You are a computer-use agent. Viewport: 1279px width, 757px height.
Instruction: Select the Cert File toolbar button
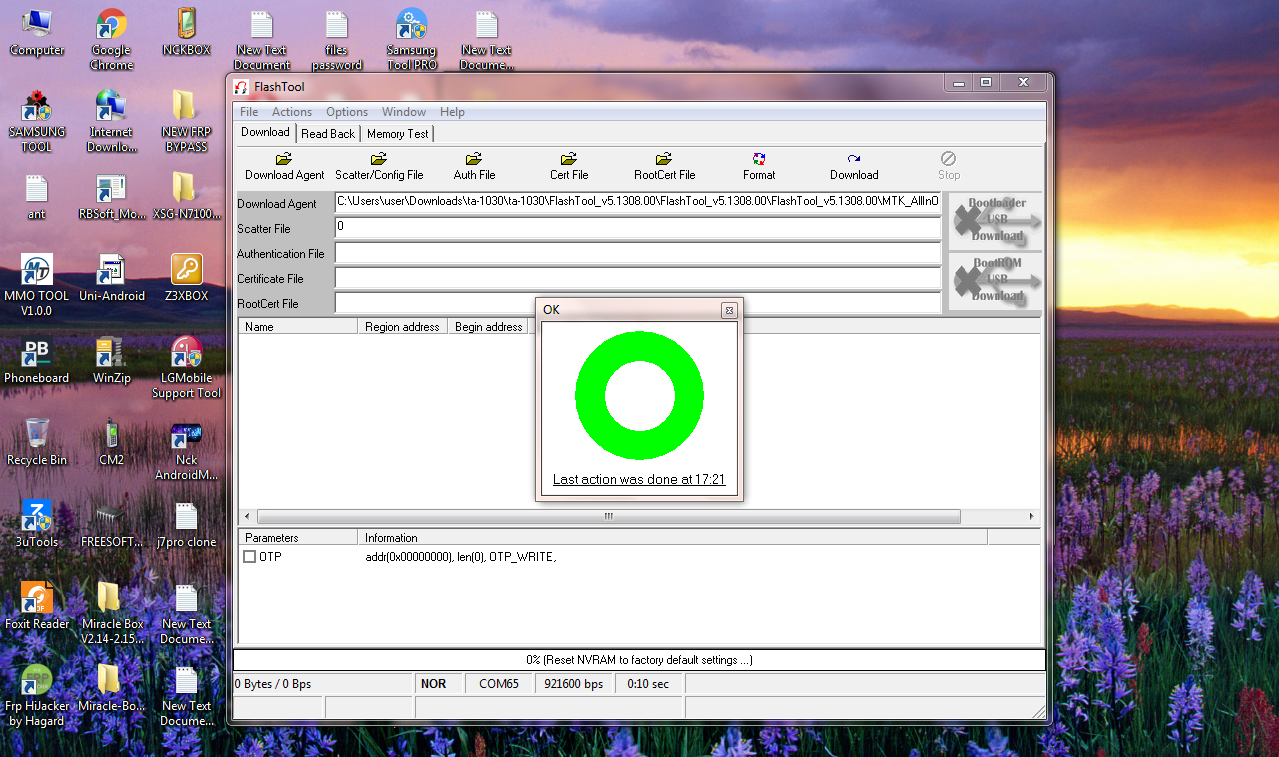tap(569, 166)
